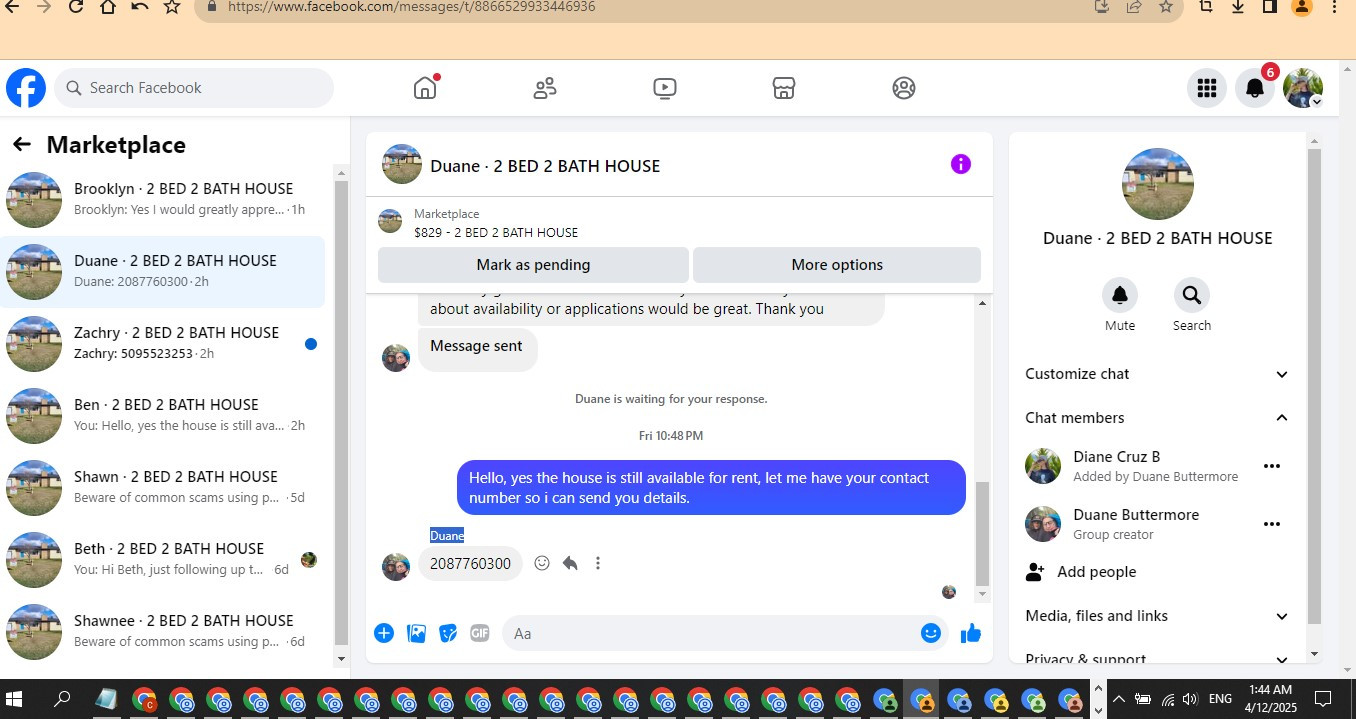Screen dimensions: 1356x719
Task: Open Ben 2 BED 2 BATH HOUSE chat
Action: (163, 416)
